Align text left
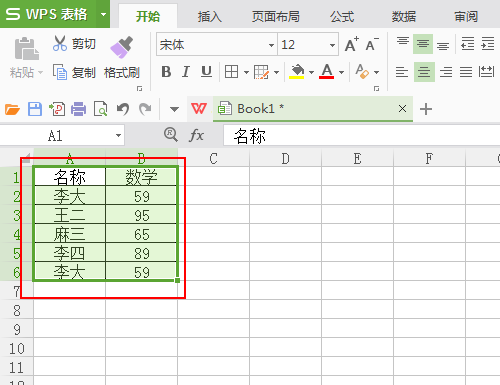 [x=402, y=72]
